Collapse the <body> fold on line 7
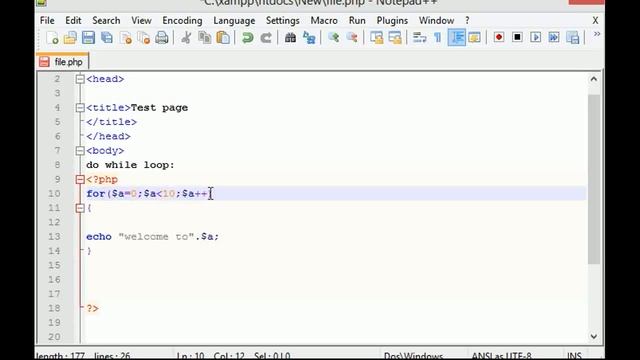 tap(80, 151)
